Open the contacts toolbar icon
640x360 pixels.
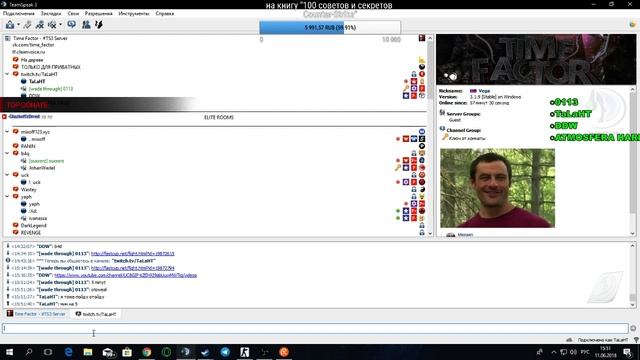coord(86,25)
